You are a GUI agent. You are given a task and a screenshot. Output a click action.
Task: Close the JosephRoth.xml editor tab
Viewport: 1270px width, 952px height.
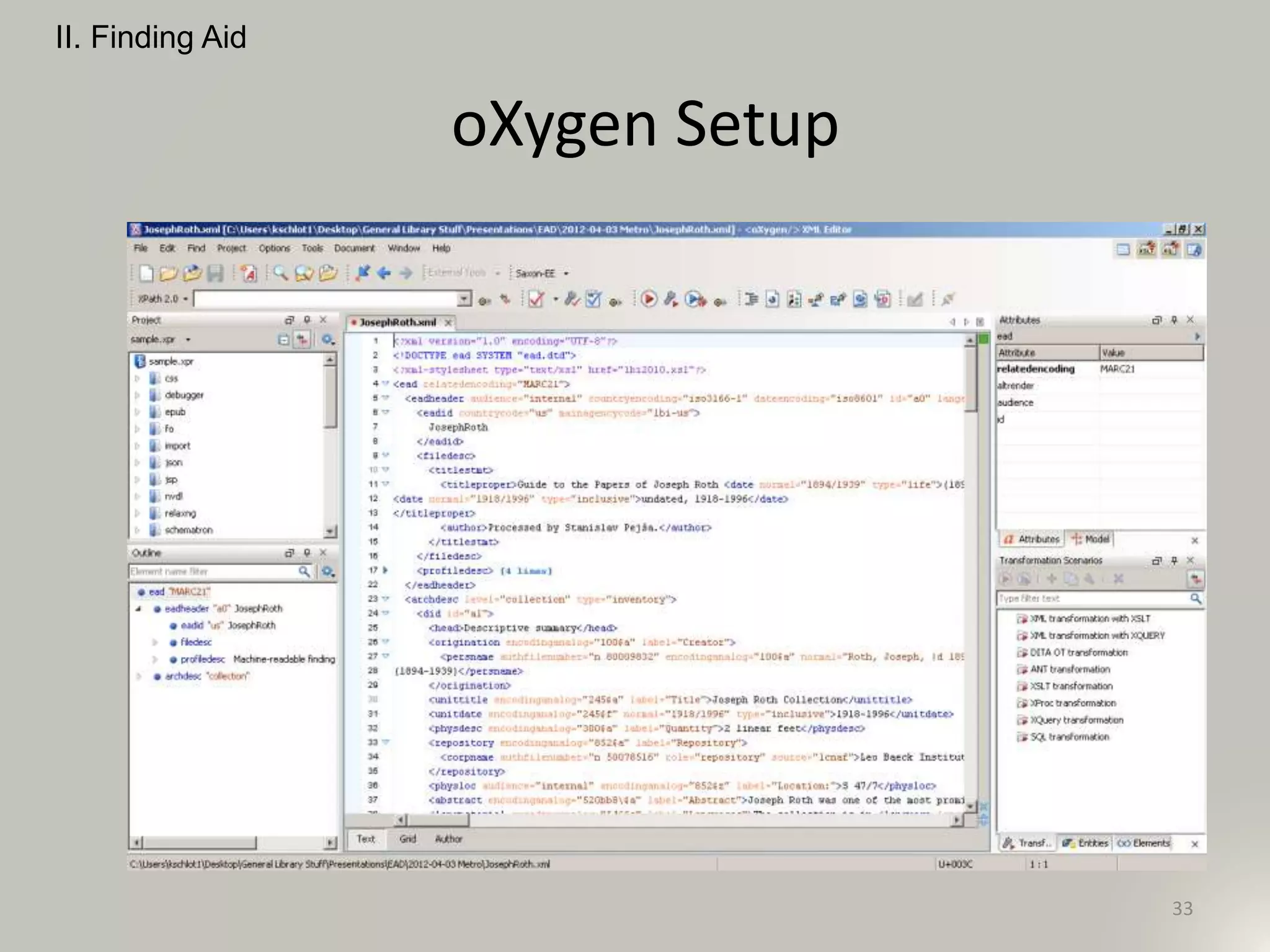tap(448, 323)
